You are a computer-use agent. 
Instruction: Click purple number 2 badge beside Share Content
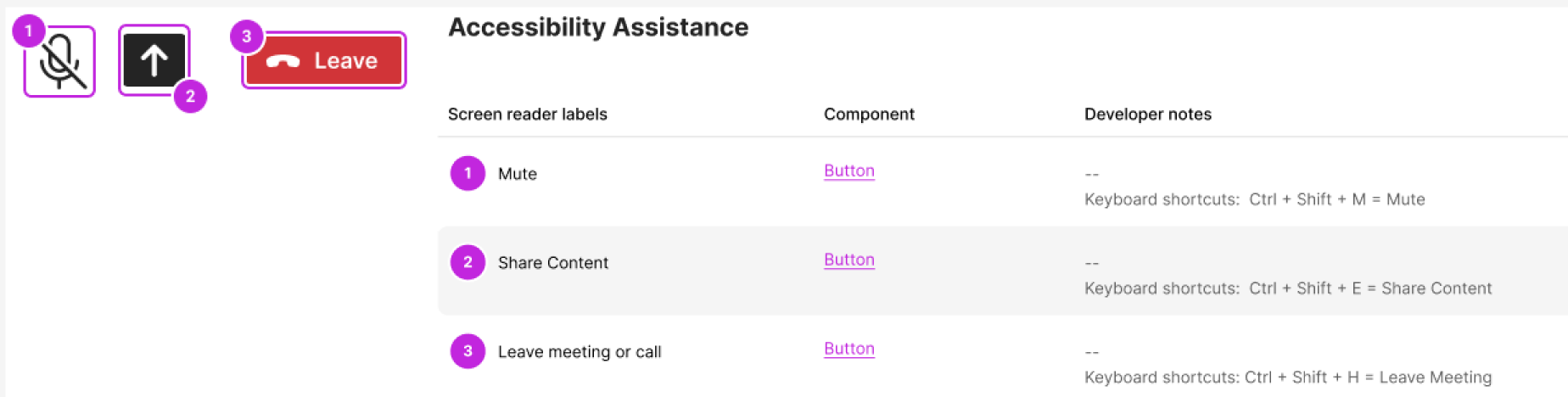tap(468, 262)
